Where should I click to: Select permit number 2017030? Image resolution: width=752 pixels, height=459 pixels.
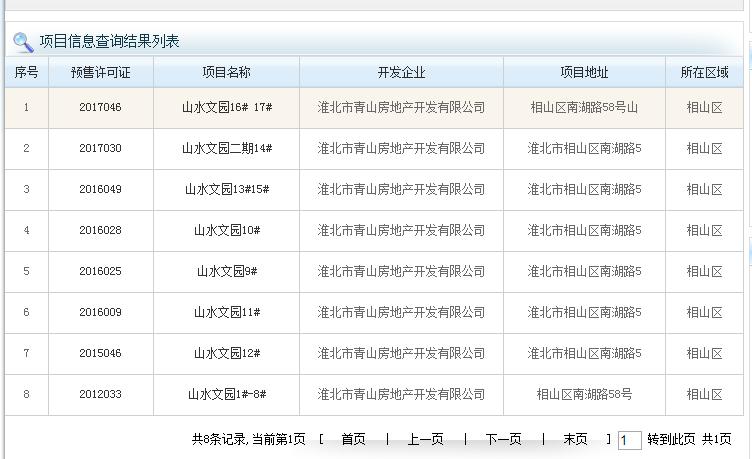point(100,148)
